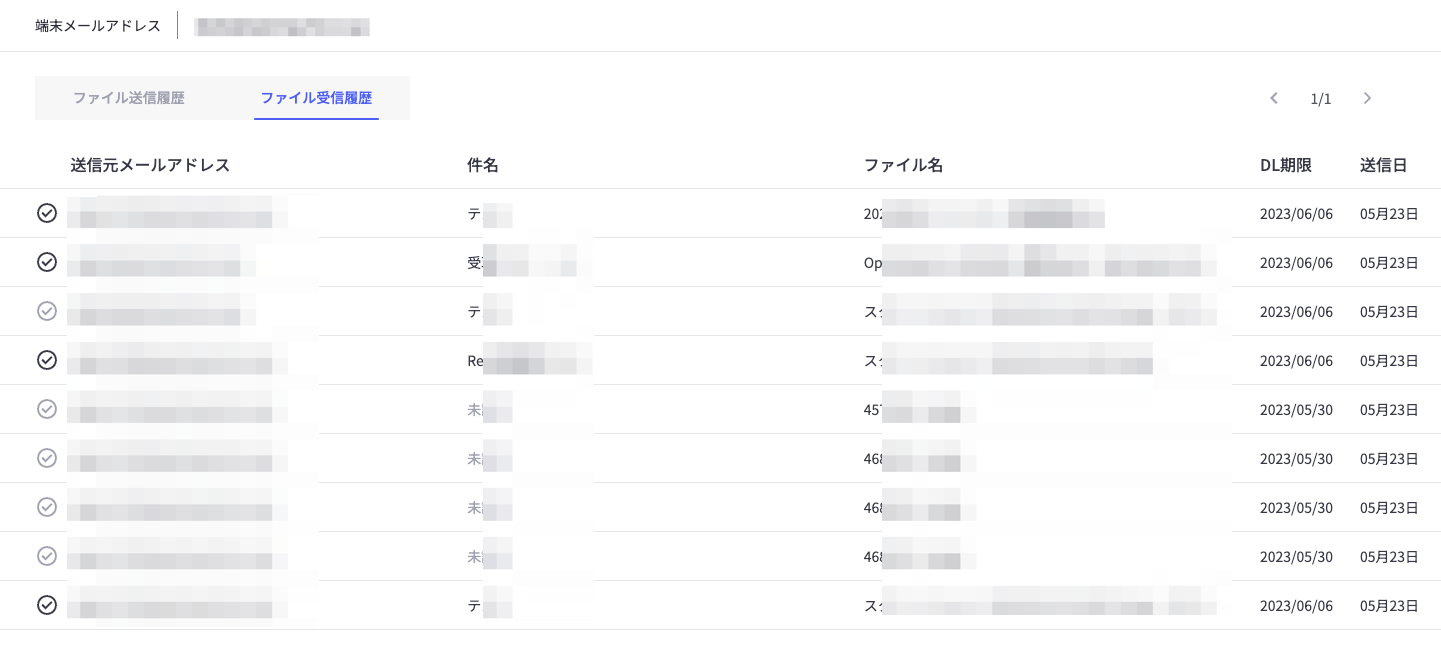Click the grey check icon in eighth row
The width and height of the screenshot is (1441, 651).
click(47, 556)
